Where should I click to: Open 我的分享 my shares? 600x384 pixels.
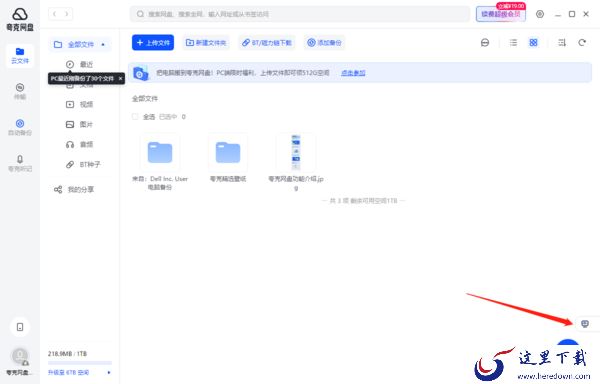[74, 189]
